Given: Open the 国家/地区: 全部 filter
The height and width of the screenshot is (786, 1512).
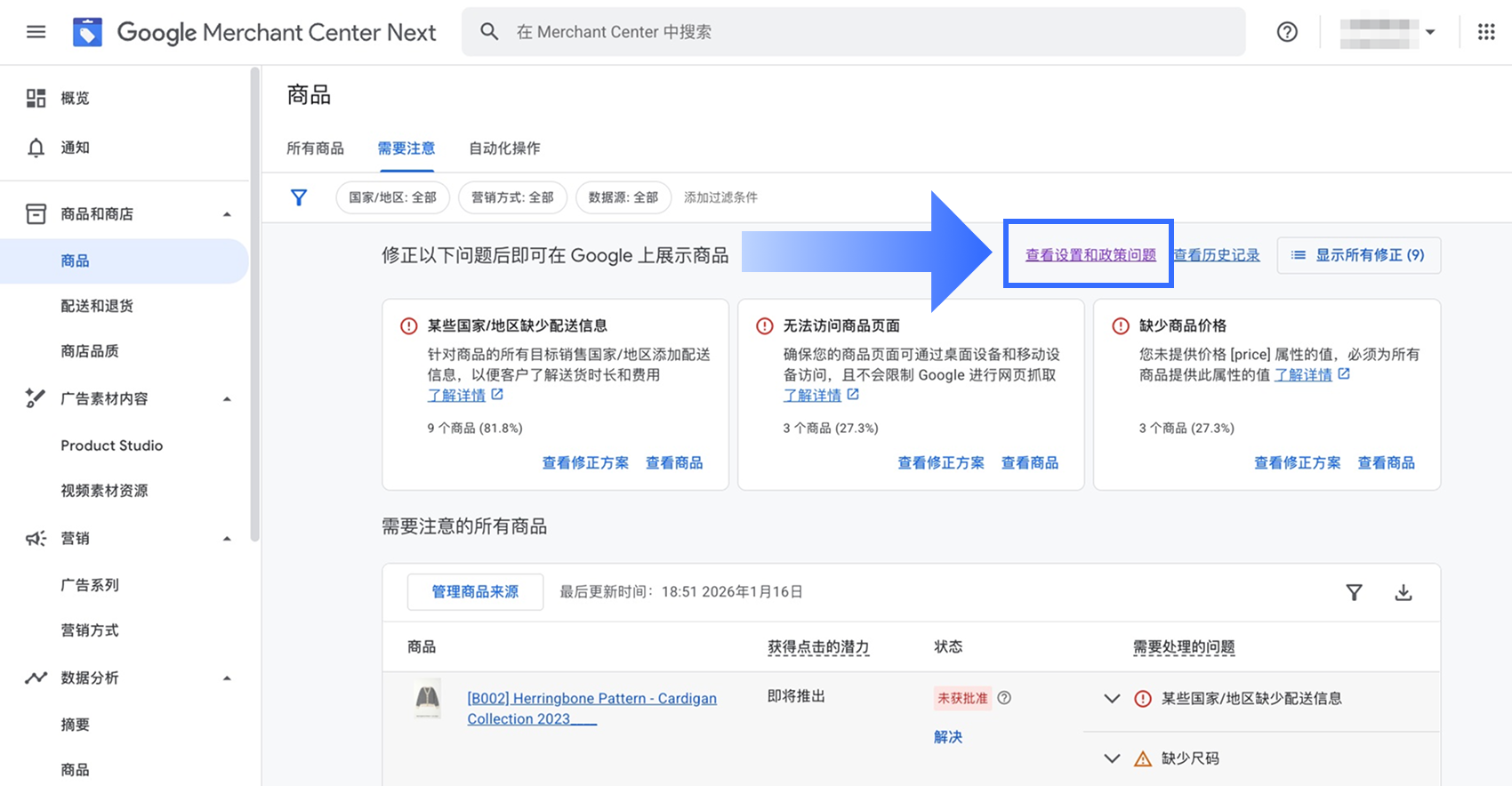Looking at the screenshot, I should click(x=392, y=197).
